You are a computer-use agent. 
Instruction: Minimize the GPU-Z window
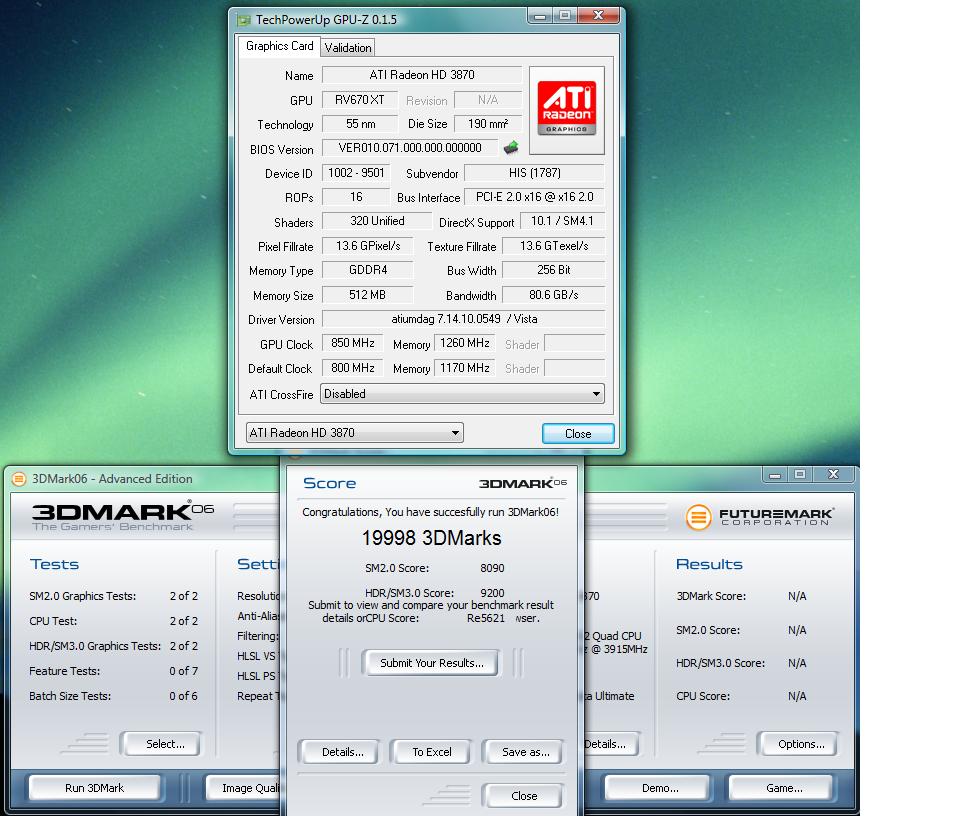point(540,16)
